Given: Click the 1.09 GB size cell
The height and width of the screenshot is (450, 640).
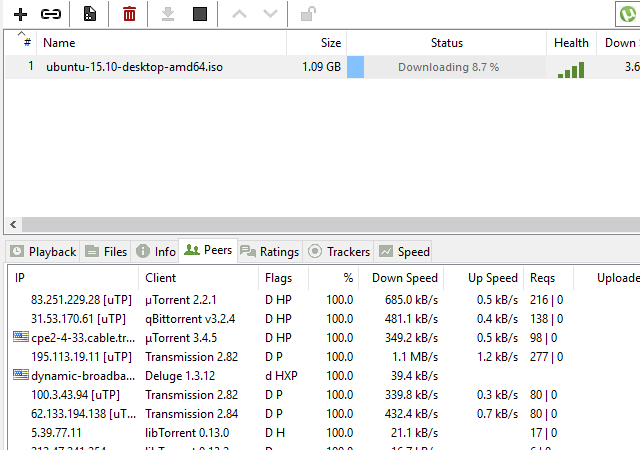Looking at the screenshot, I should point(321,67).
